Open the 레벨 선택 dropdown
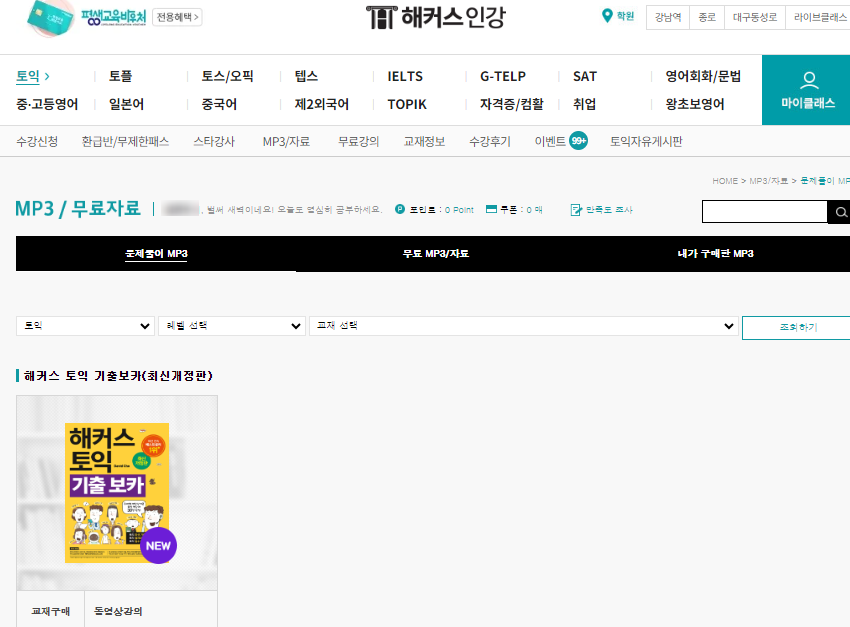850x627 pixels. pyautogui.click(x=231, y=326)
